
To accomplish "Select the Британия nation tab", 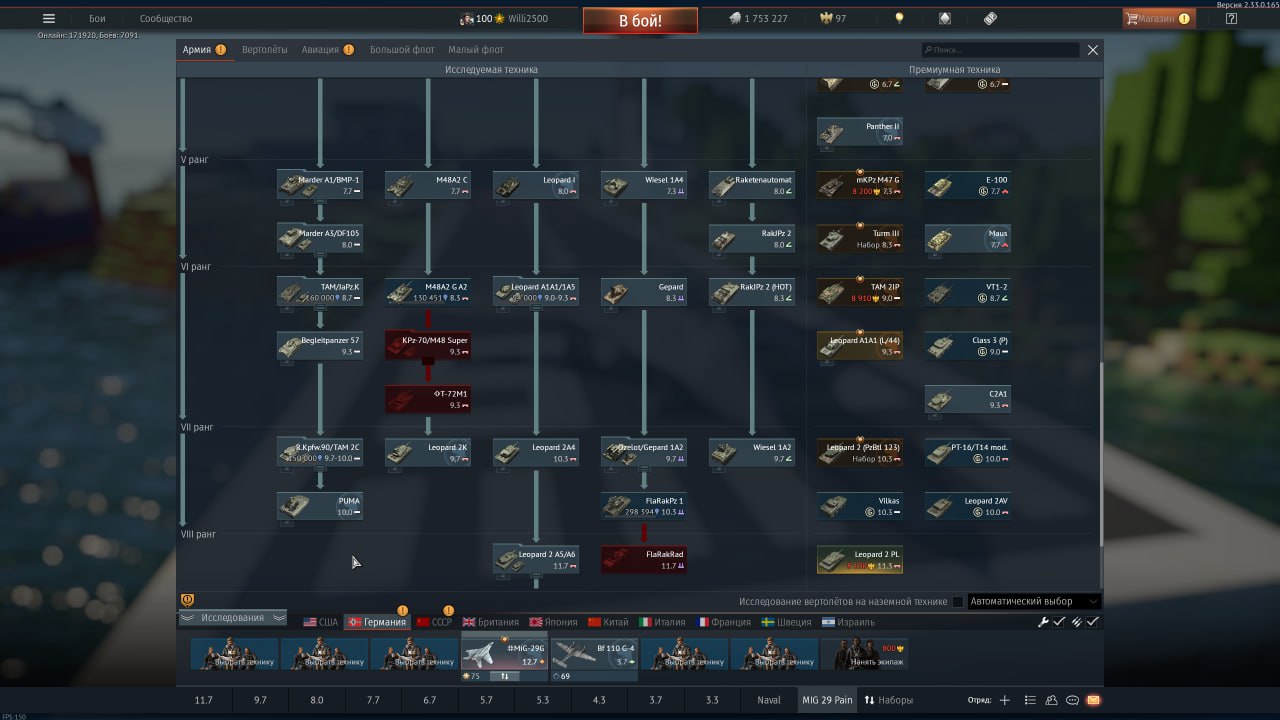I will [490, 622].
